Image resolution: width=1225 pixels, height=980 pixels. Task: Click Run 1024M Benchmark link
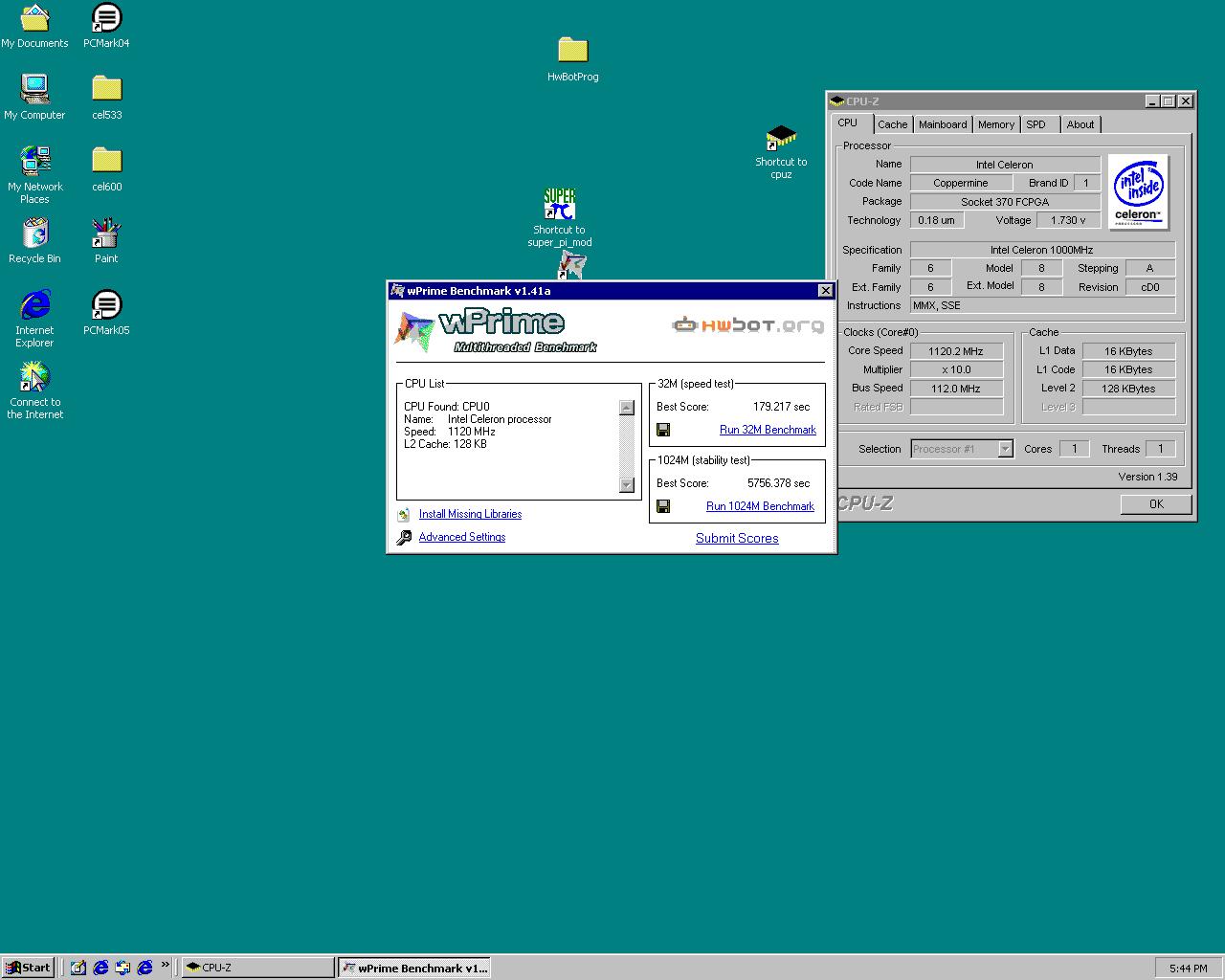(760, 506)
